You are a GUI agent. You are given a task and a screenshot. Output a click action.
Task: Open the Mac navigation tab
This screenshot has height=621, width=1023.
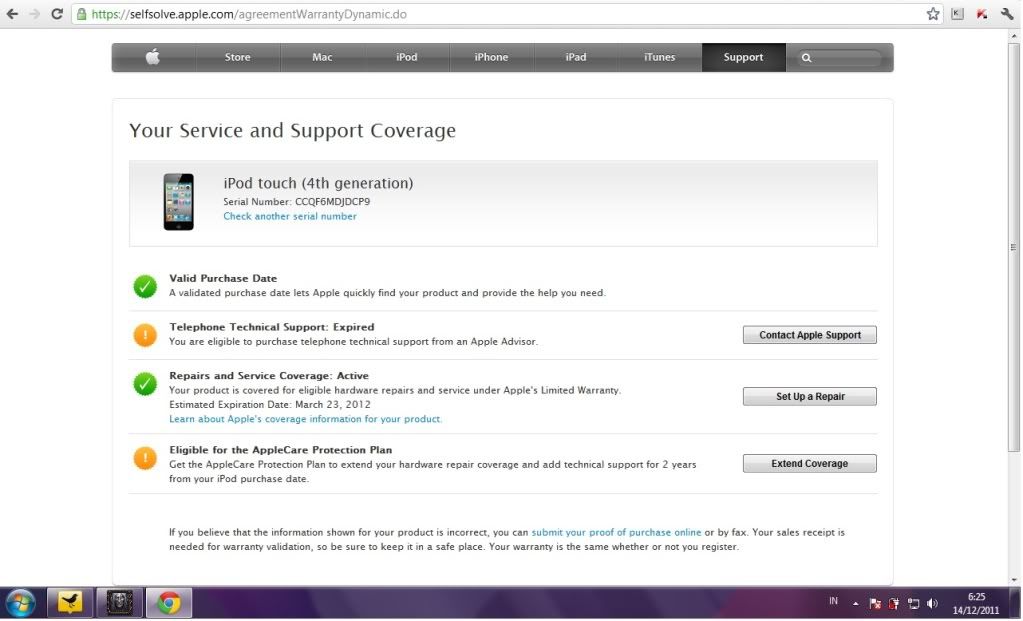point(322,57)
